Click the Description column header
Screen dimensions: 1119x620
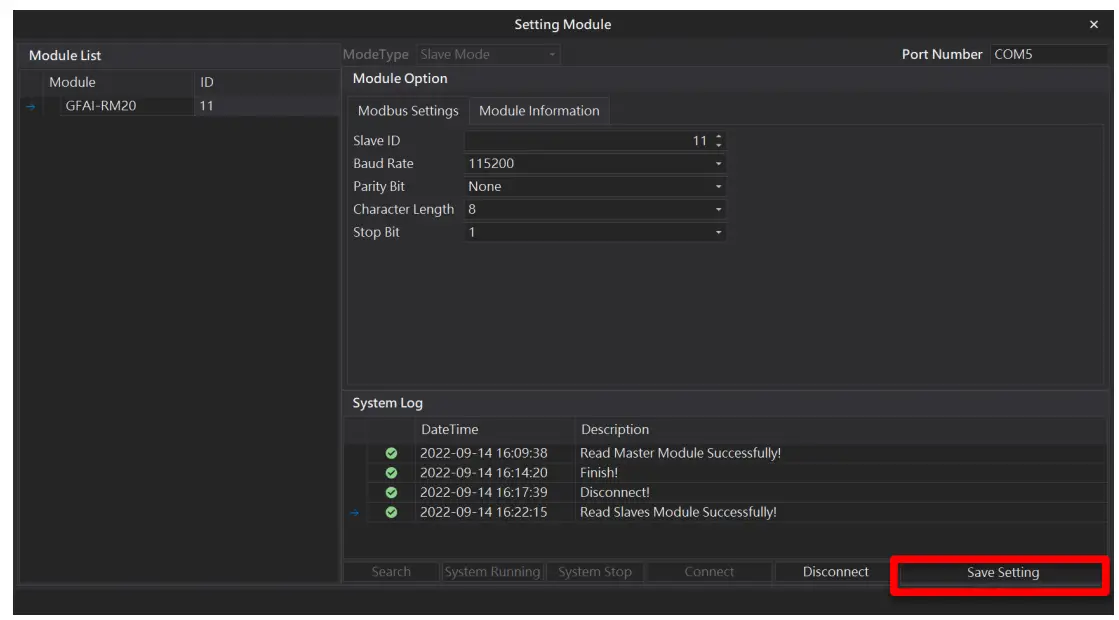(616, 429)
